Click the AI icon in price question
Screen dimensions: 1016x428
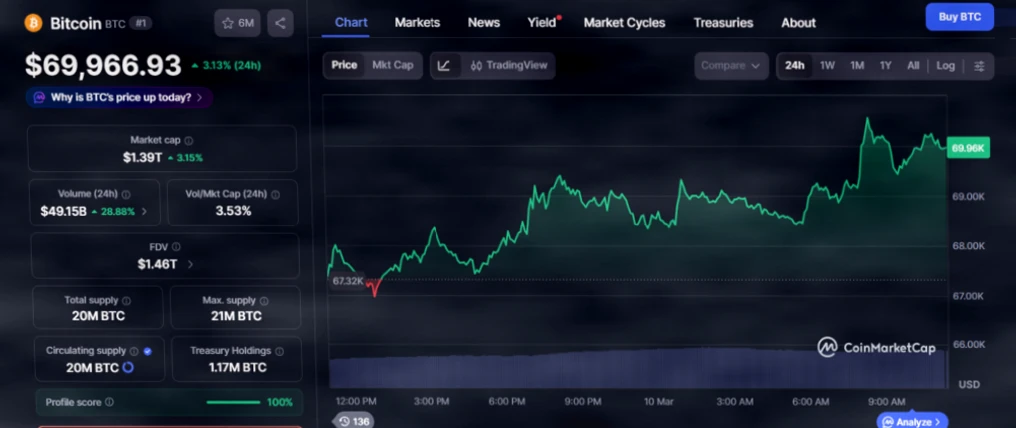[40, 98]
